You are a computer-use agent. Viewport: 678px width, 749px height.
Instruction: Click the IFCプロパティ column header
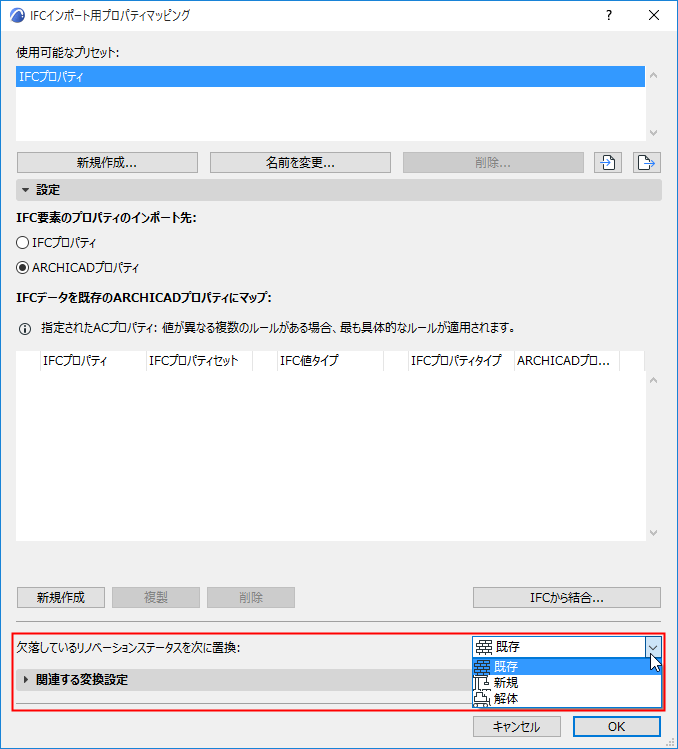click(93, 361)
